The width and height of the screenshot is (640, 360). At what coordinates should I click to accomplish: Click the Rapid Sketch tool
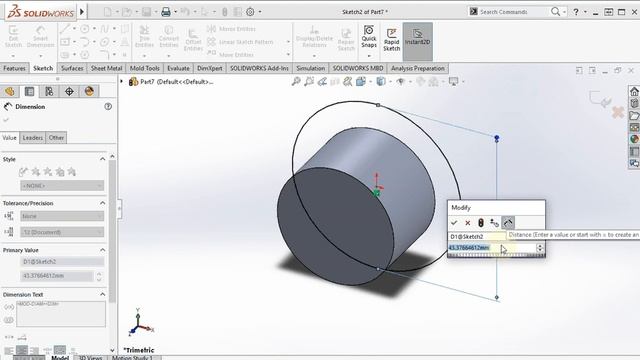coord(391,40)
